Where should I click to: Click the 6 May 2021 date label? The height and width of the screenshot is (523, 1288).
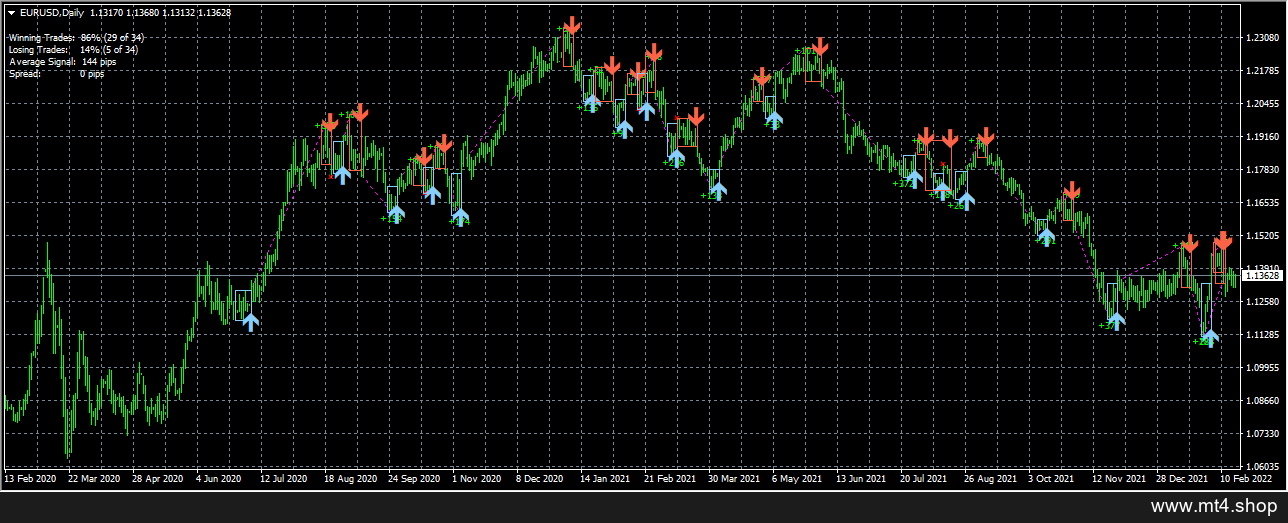pos(796,479)
